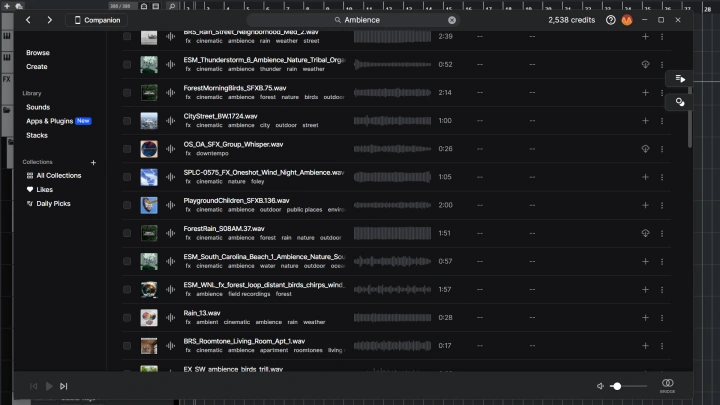Filter by the rain tag on Rain_13.wav
Image resolution: width=720 pixels, height=405 pixels.
click(x=292, y=322)
